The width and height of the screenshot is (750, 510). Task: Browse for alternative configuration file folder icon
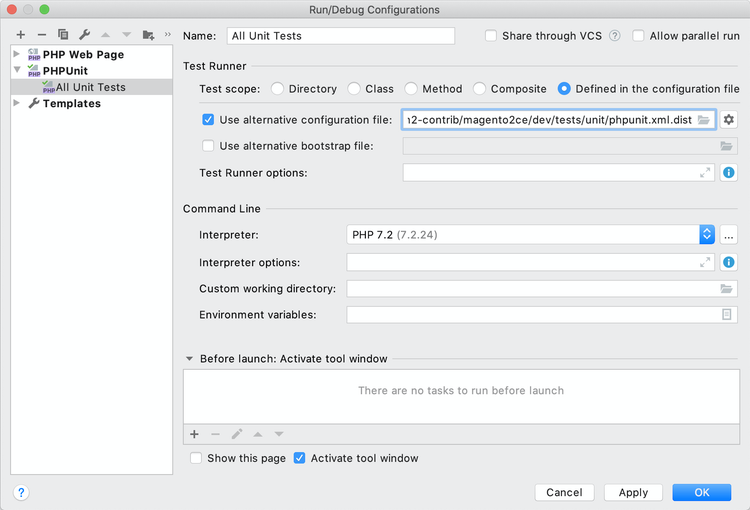point(704,120)
